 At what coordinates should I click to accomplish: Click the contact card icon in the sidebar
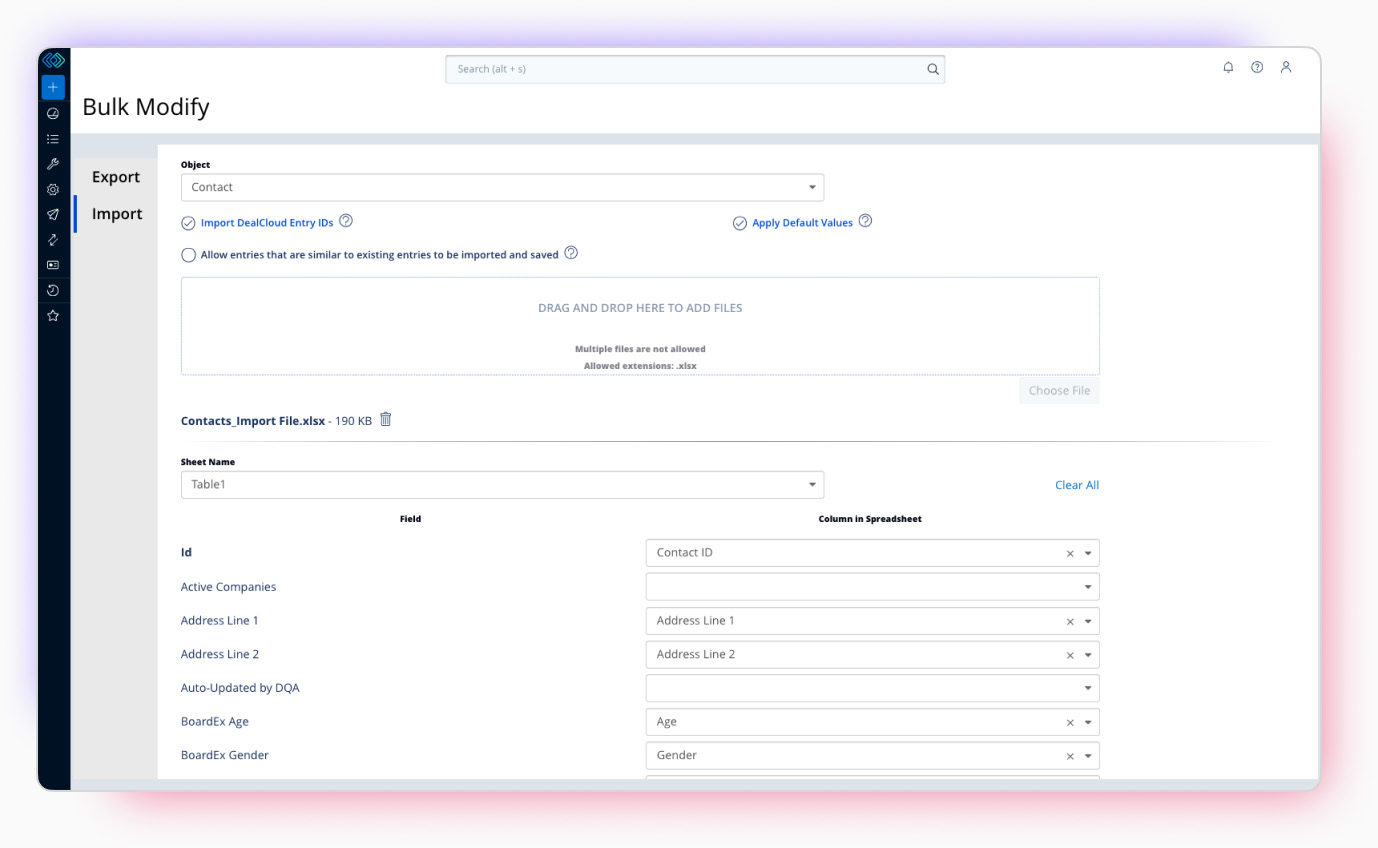tap(53, 265)
